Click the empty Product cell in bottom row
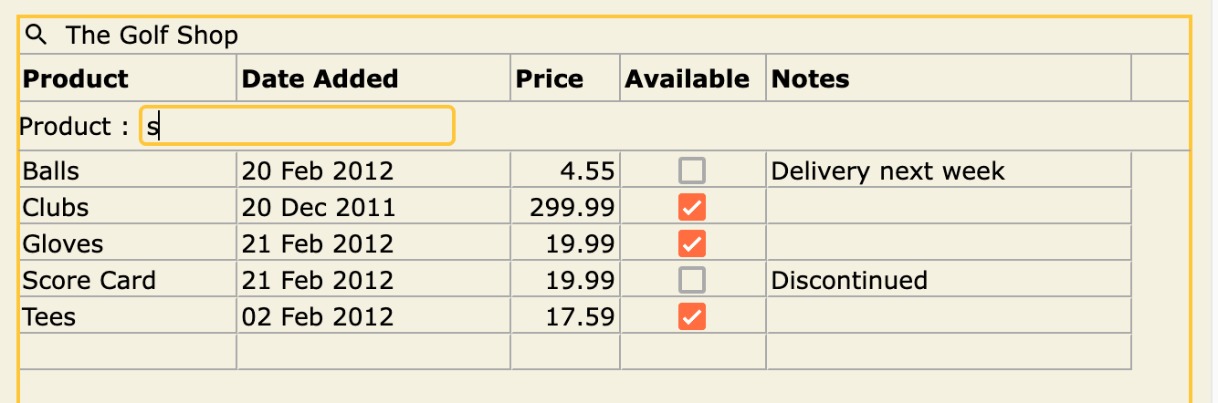The image size is (1218, 403). pos(128,352)
